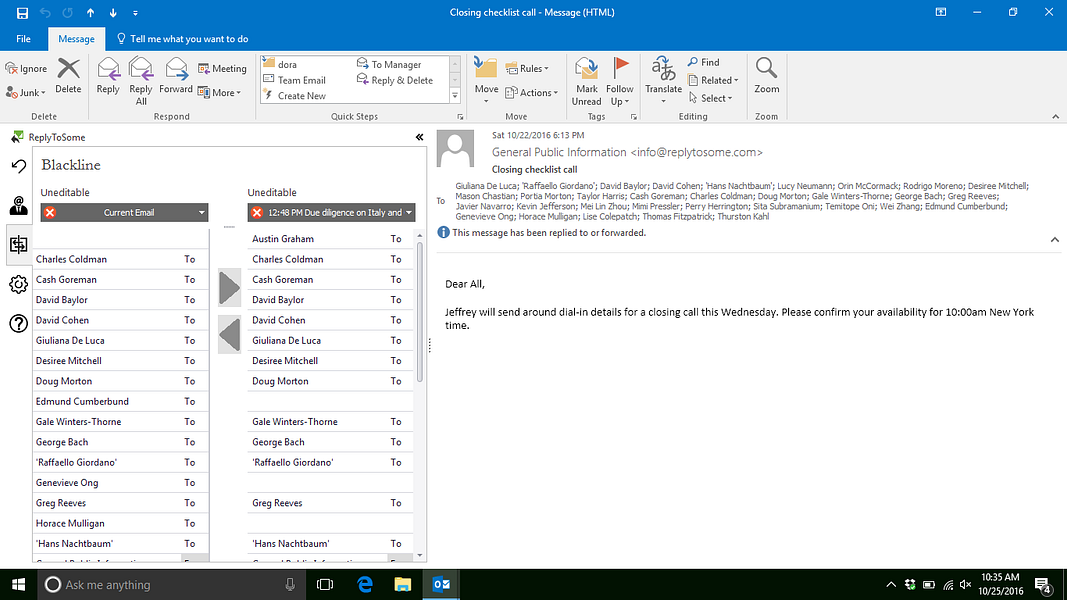Run the Reply & Delete quick step
1067x600 pixels.
tap(395, 80)
